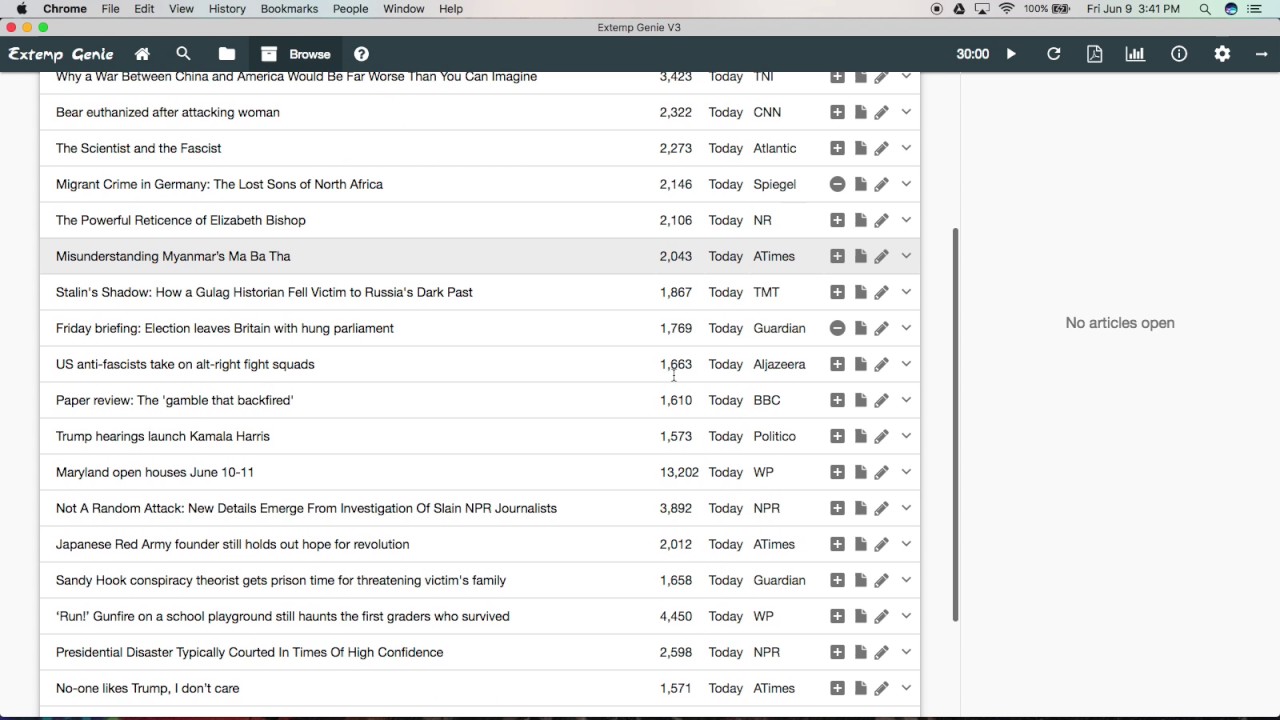This screenshot has height=720, width=1280.
Task: Expand 'Run! Gunfire on a school playground' chevron
Action: click(x=906, y=616)
